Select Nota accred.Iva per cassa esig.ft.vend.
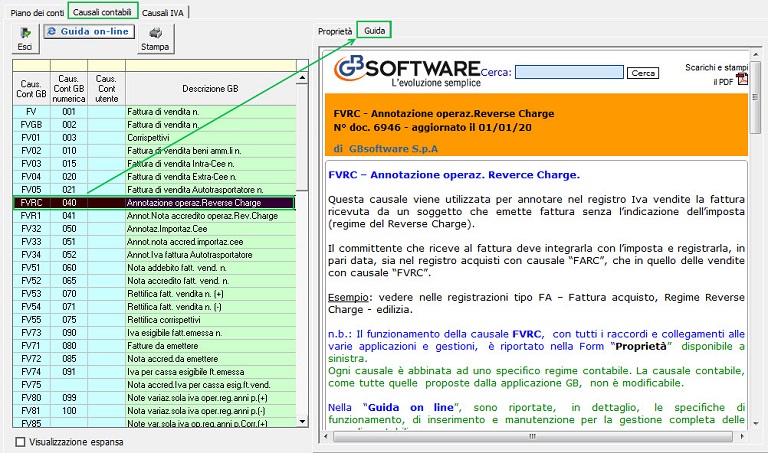The height and width of the screenshot is (453, 768). (154, 385)
